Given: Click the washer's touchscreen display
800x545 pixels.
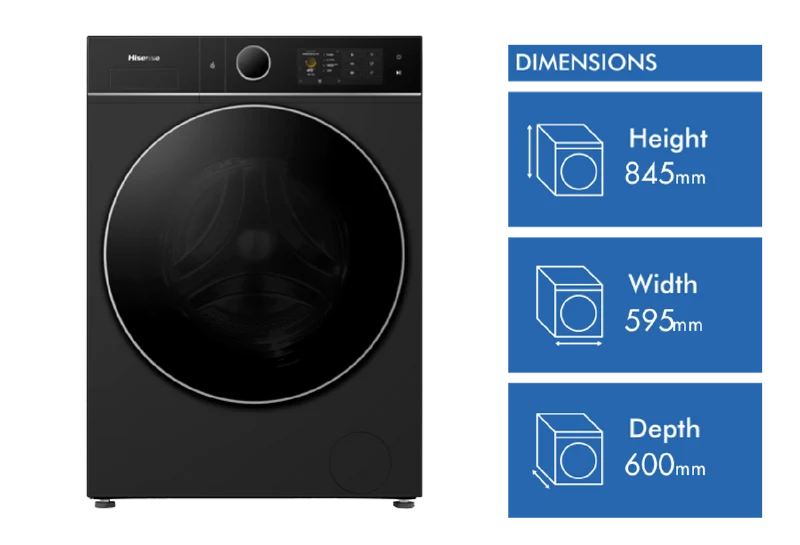Looking at the screenshot, I should (340, 66).
